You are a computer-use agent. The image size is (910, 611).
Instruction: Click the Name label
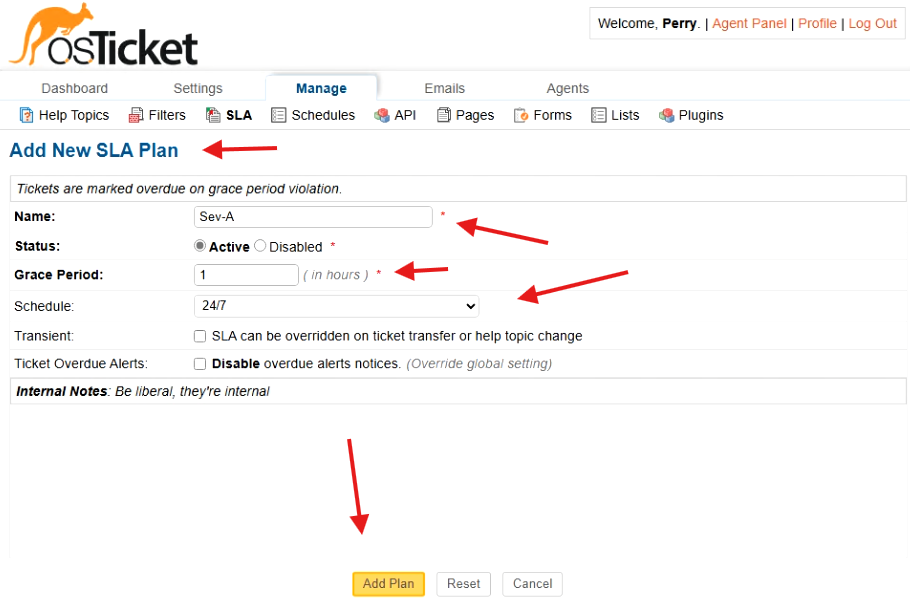pos(35,216)
